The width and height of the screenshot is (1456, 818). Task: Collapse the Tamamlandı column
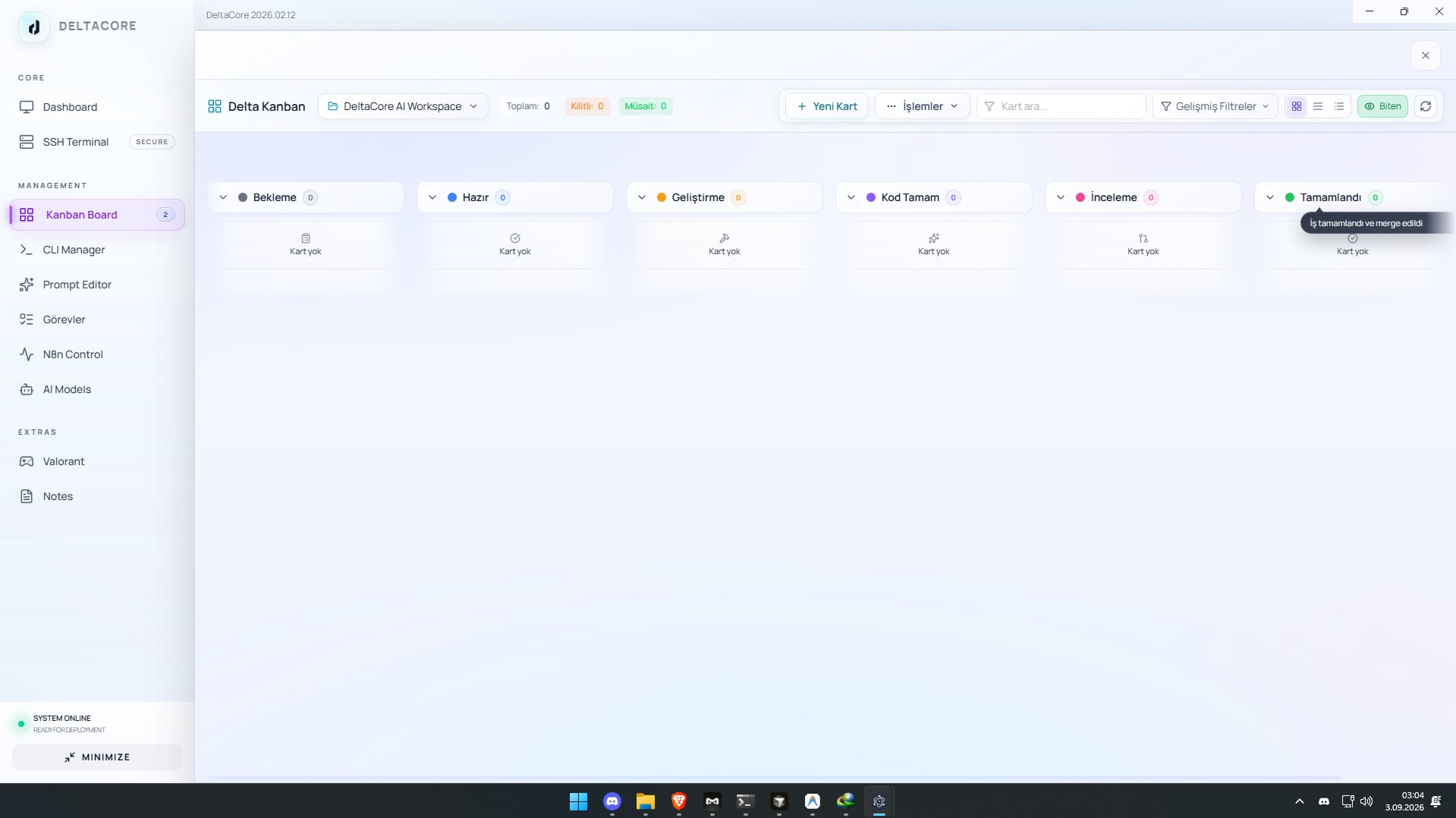(x=1270, y=197)
